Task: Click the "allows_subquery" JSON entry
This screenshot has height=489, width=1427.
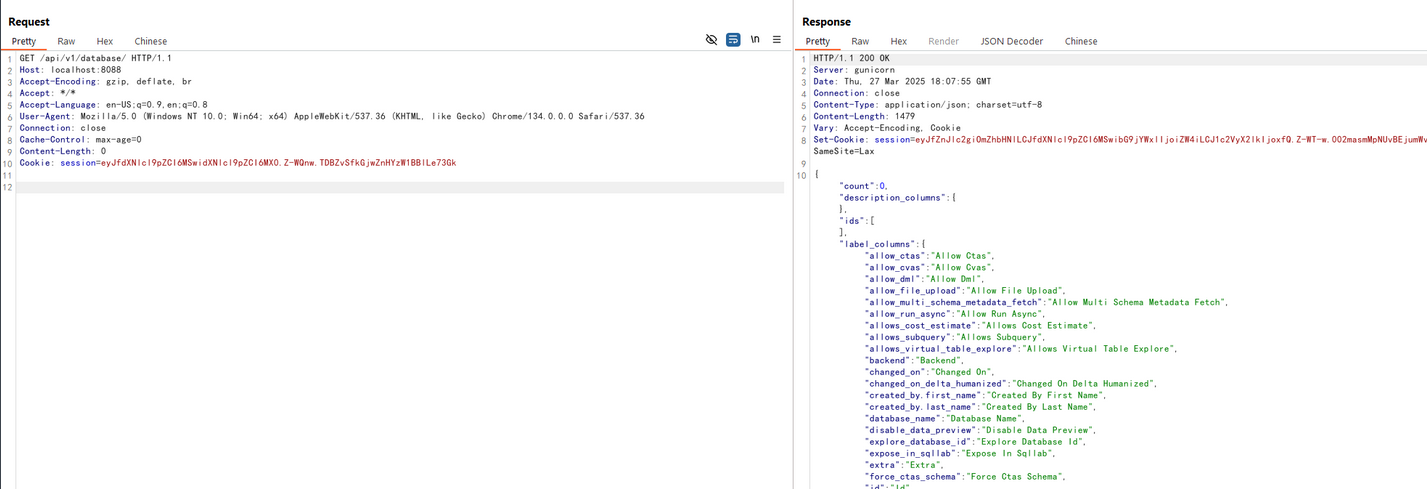Action: click(x=956, y=337)
